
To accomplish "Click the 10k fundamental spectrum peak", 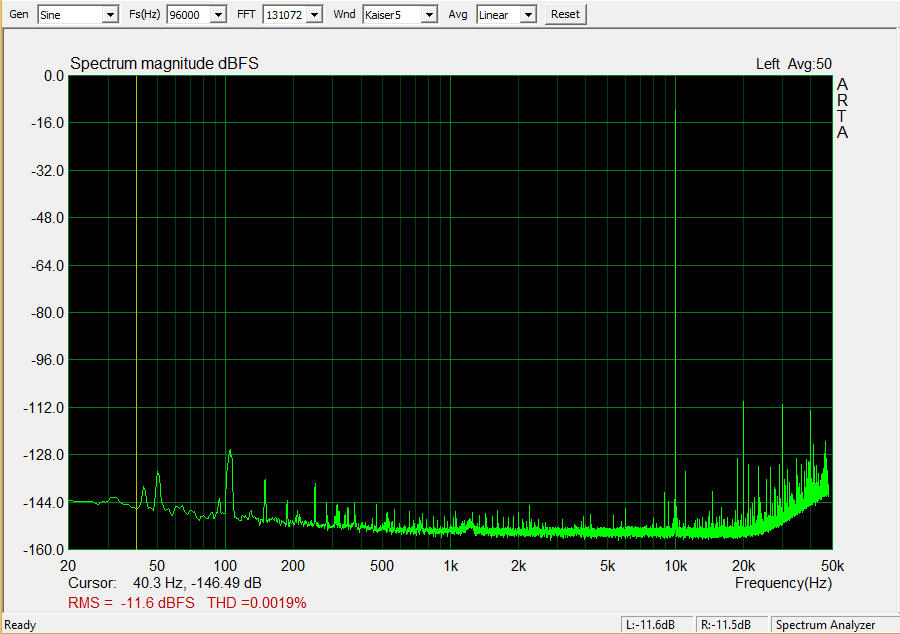I will [x=676, y=321].
